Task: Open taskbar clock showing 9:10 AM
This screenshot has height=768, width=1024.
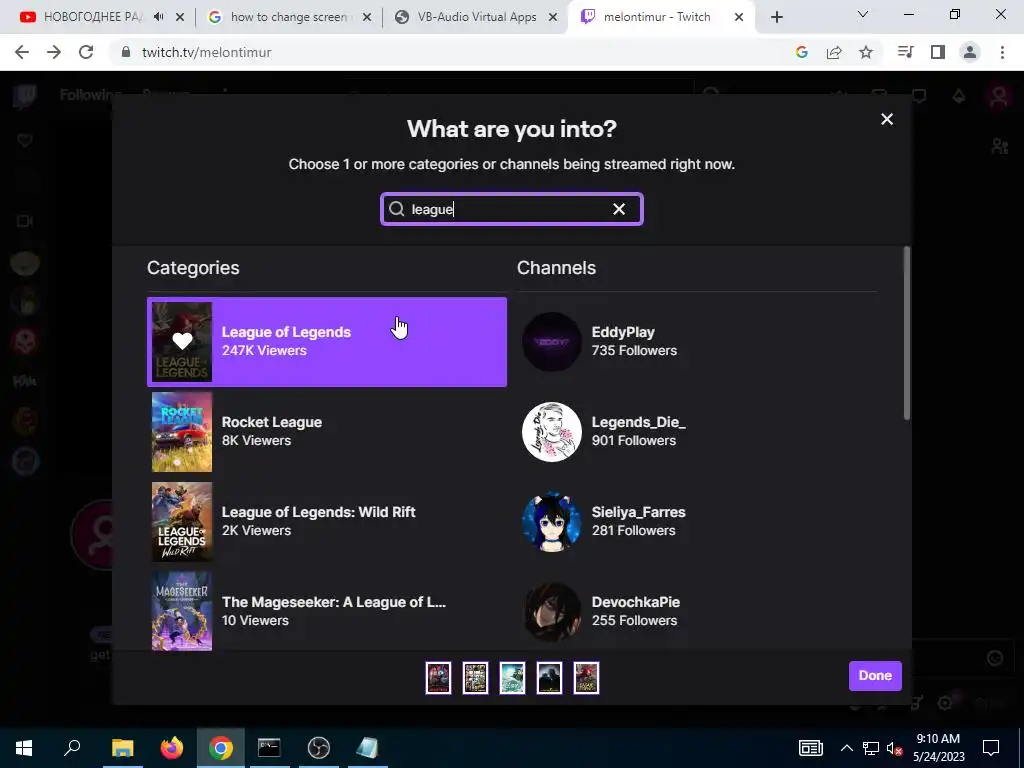Action: 938,748
